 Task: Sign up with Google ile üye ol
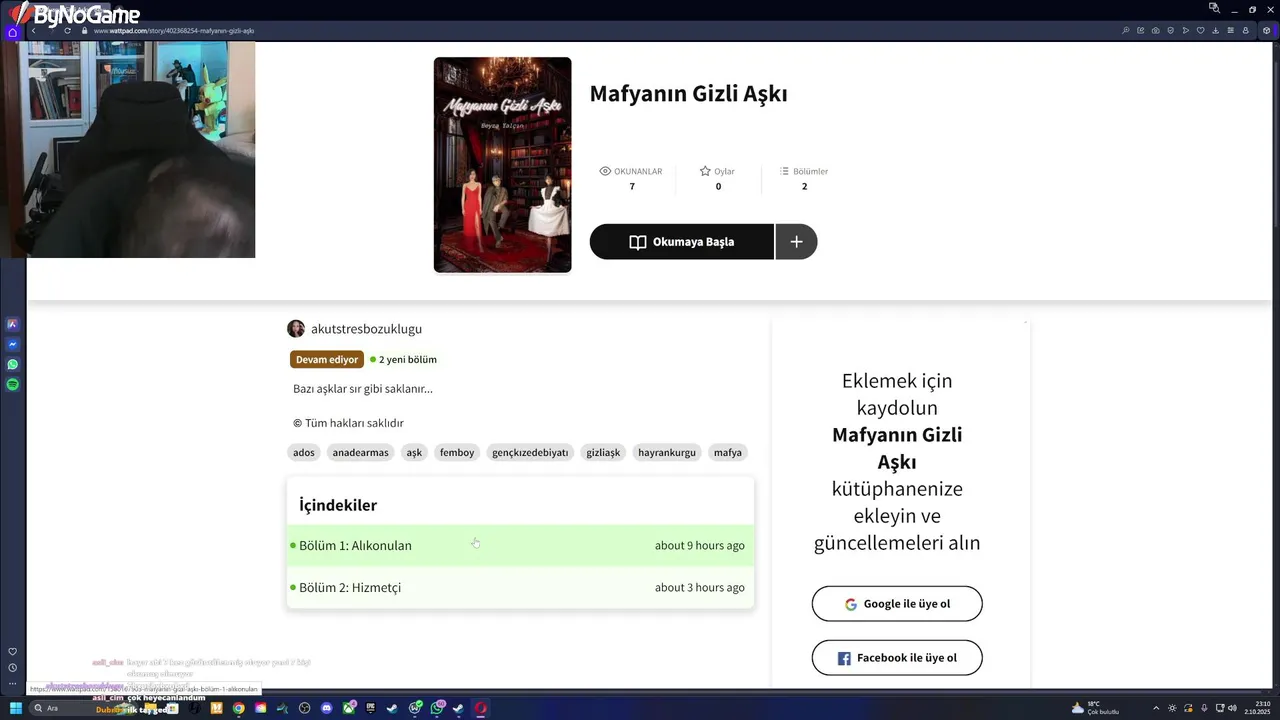(897, 604)
